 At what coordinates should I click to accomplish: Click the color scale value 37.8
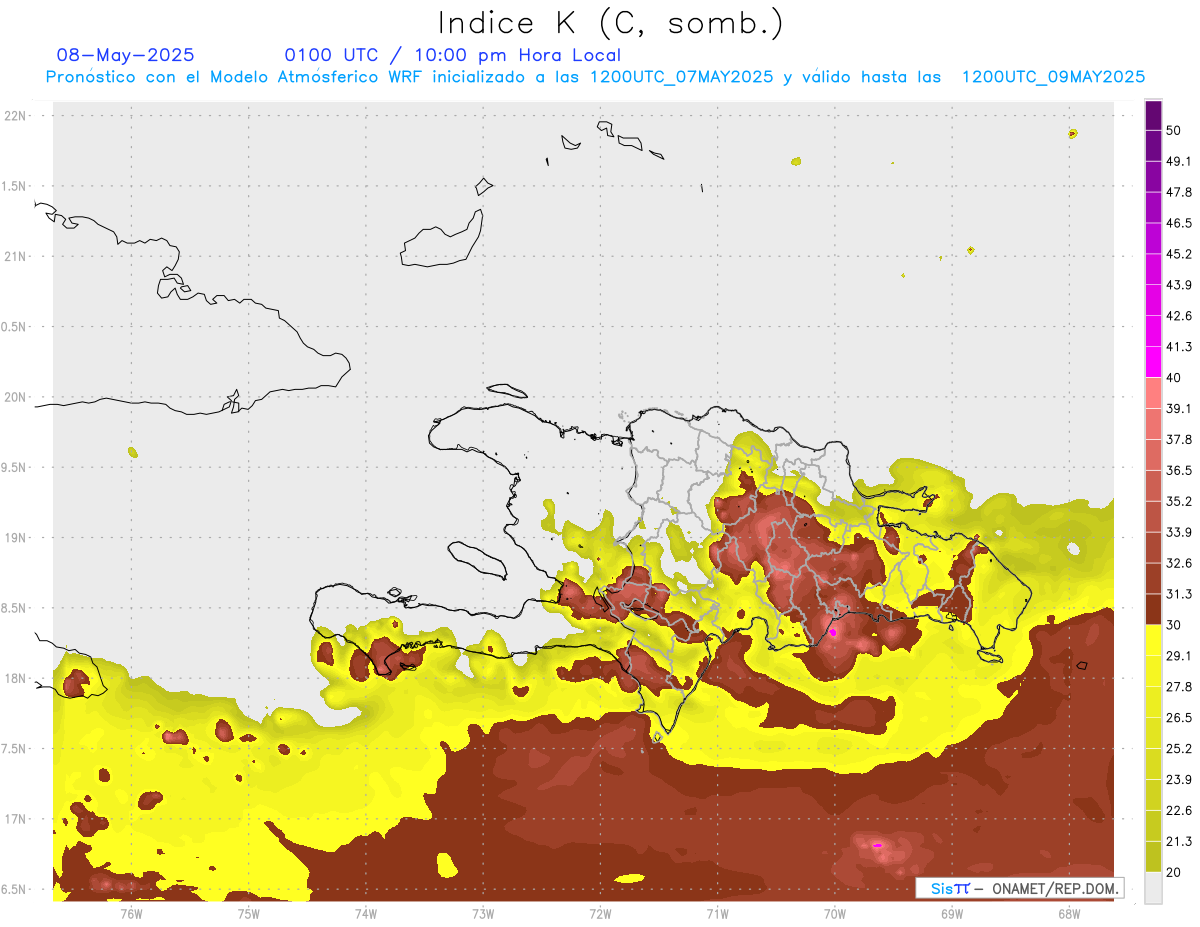[x=1178, y=439]
